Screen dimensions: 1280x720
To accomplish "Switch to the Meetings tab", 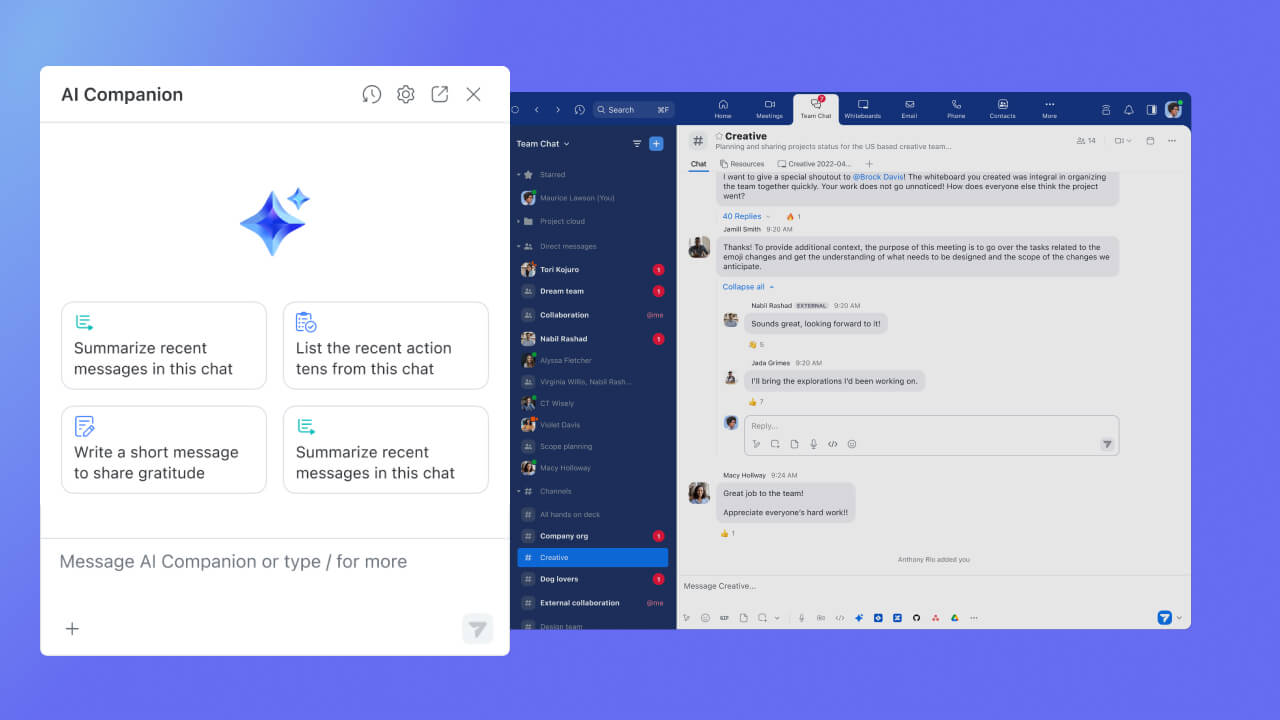I will (769, 109).
